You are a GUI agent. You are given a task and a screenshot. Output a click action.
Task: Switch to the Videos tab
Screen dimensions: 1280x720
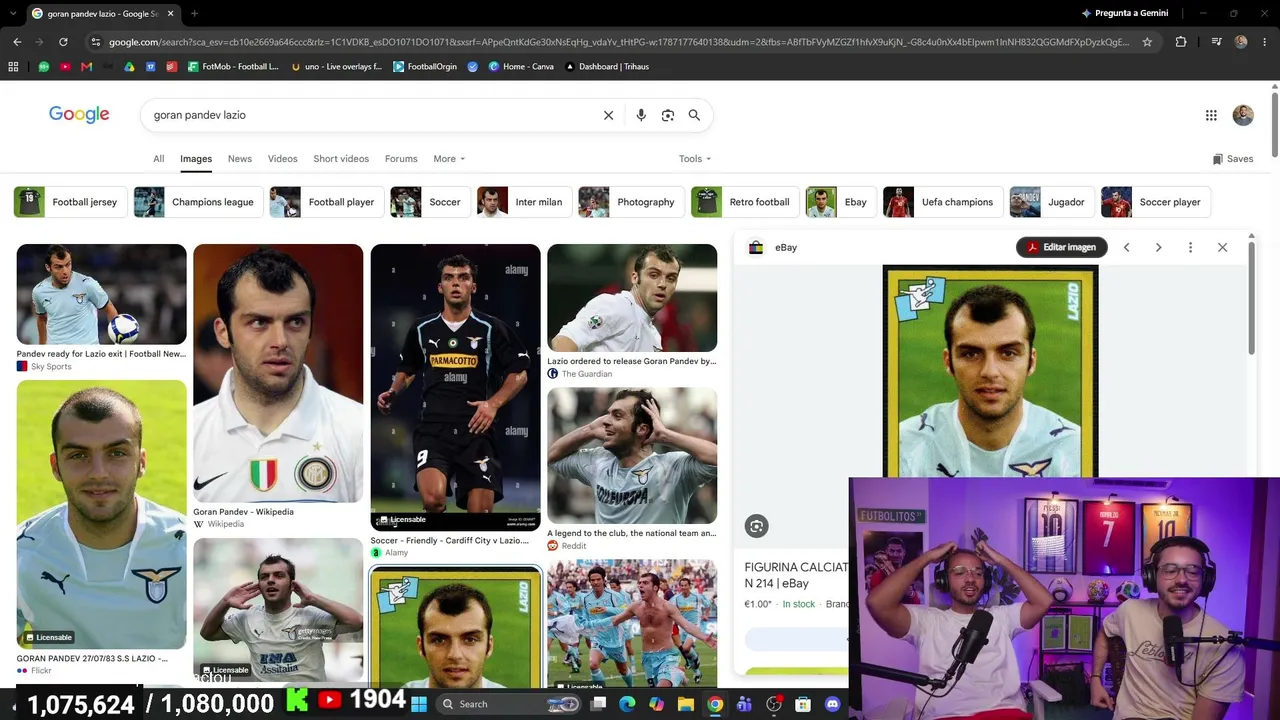point(282,159)
